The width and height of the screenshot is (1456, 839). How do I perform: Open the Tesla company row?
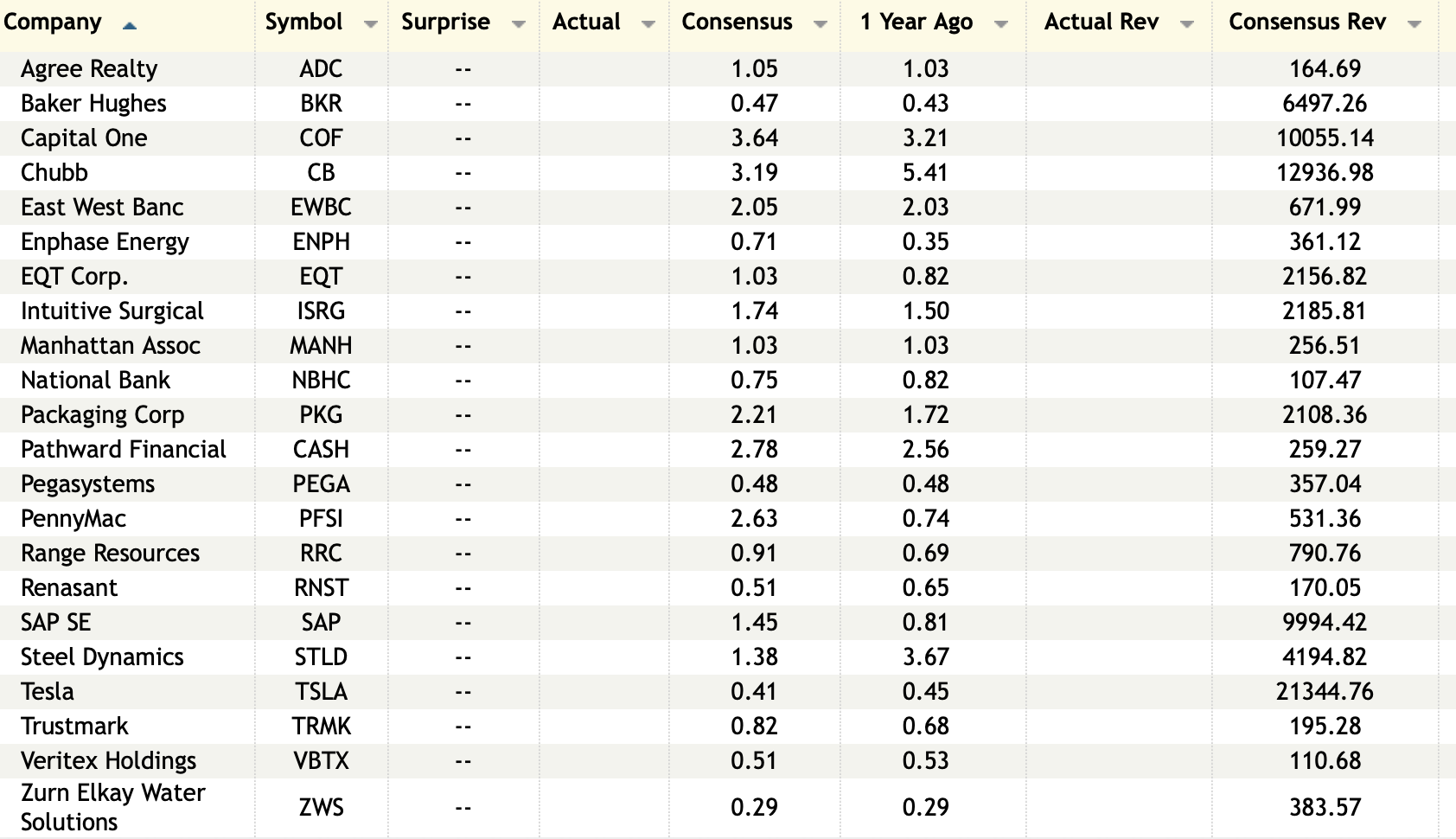tap(48, 692)
